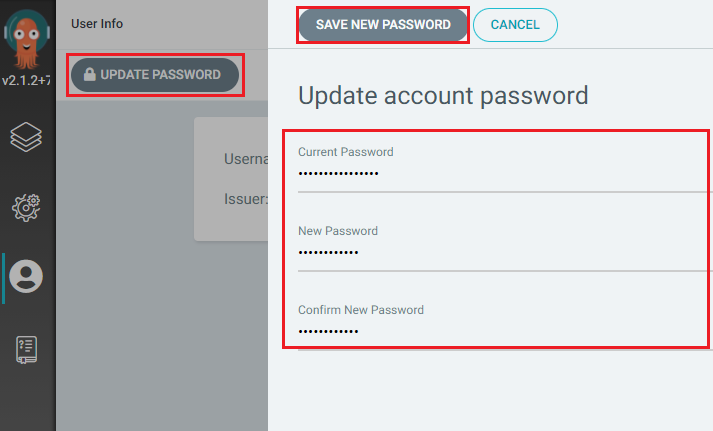Open Applications via the stacked layers icon
The image size is (713, 431).
pyautogui.click(x=27, y=136)
